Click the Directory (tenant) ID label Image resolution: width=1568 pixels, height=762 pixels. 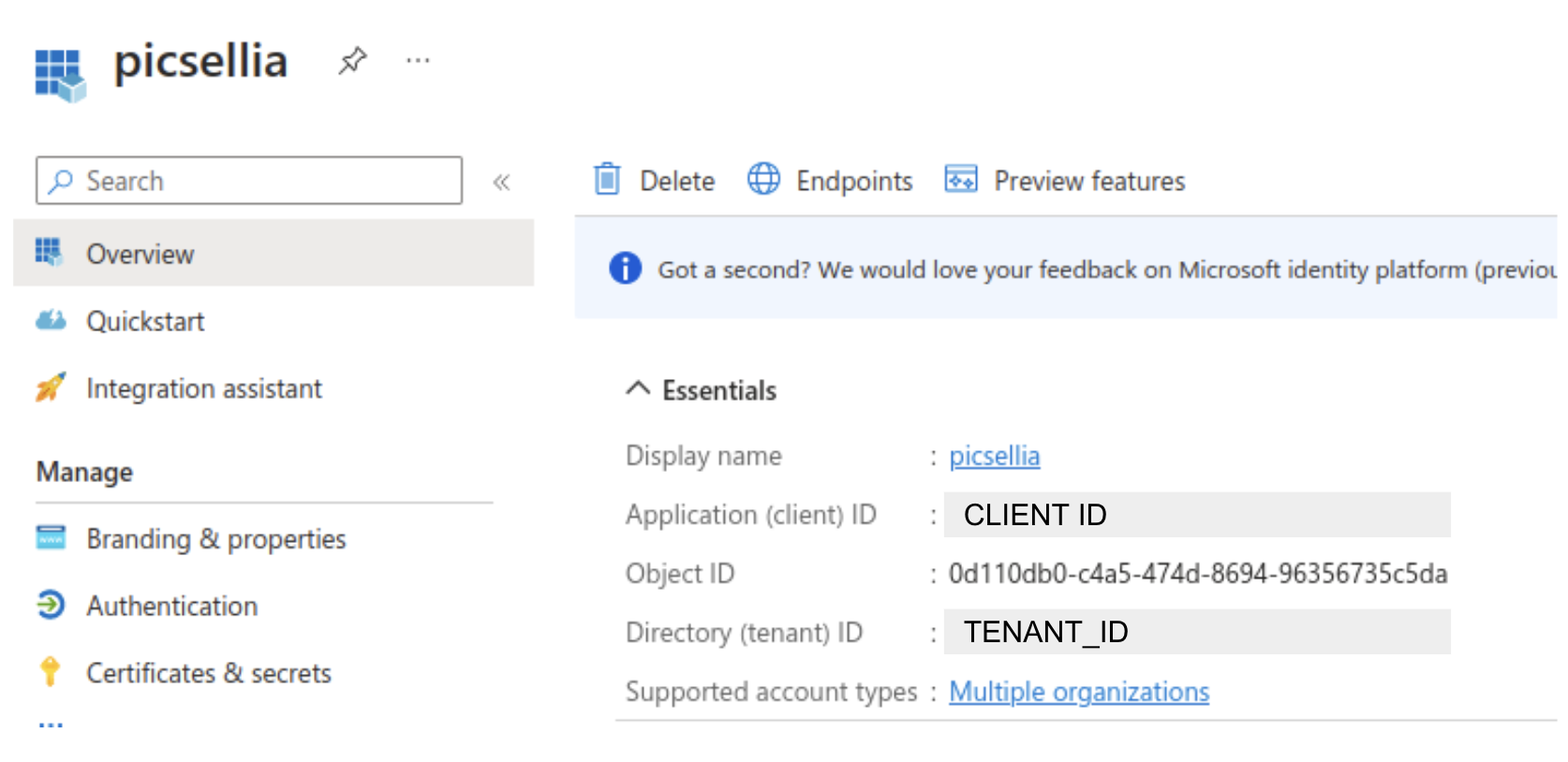point(744,633)
